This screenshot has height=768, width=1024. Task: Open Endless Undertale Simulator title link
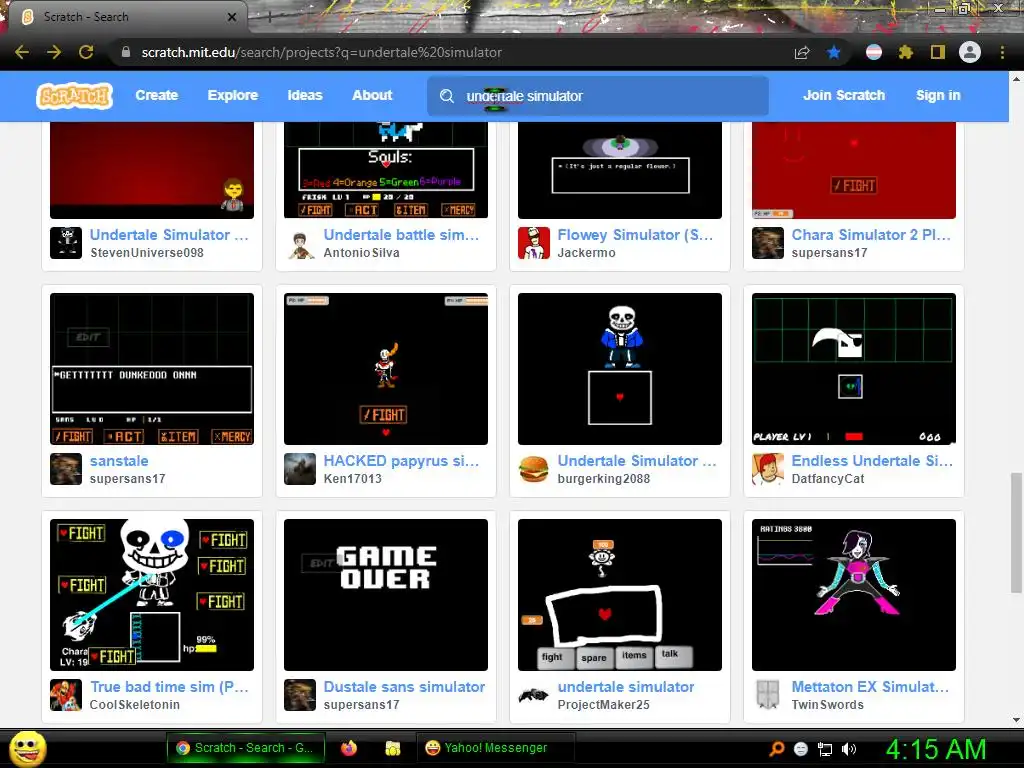pos(872,461)
